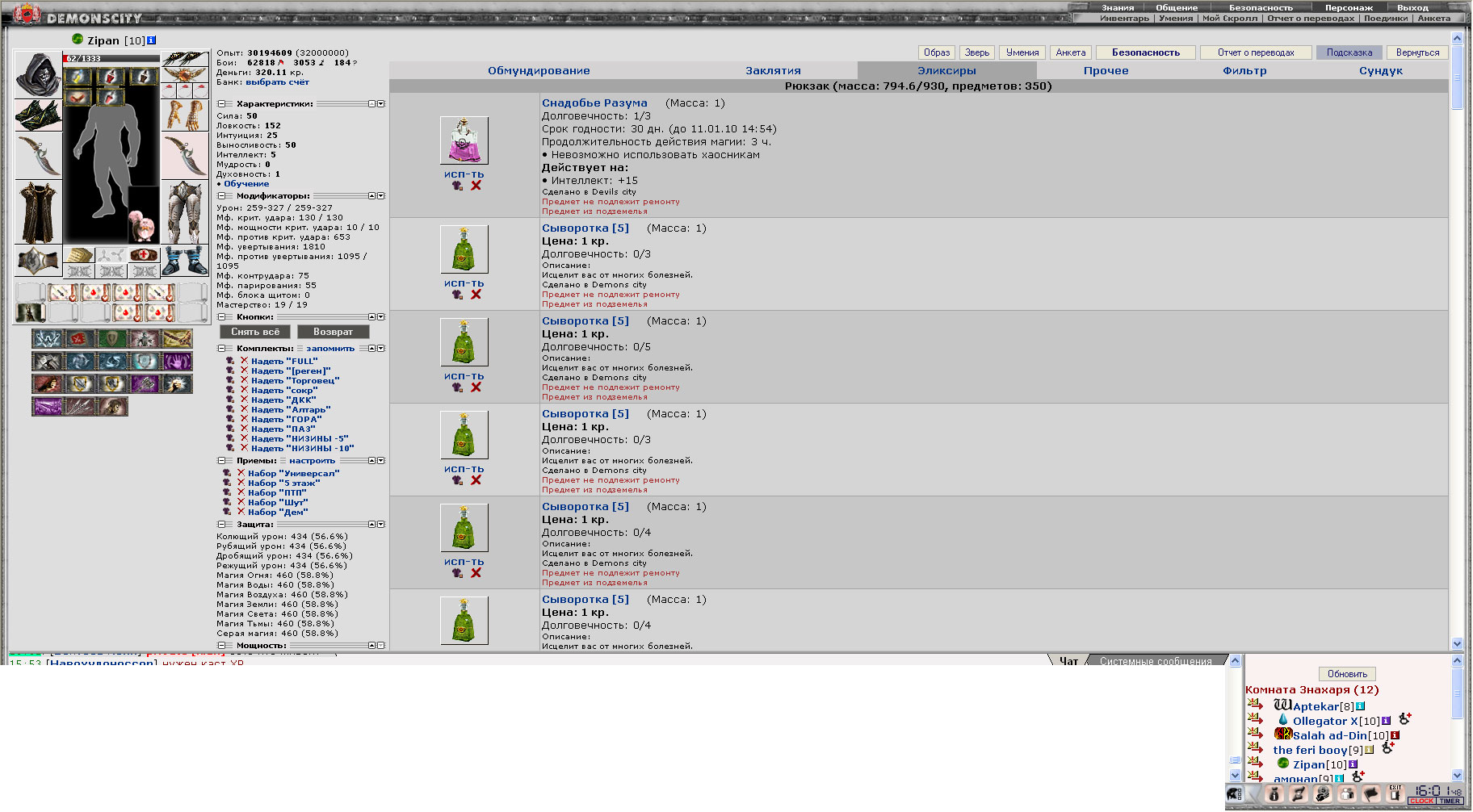1473x812 pixels.
Task: Remove the "FULL" set with red X
Action: click(243, 361)
